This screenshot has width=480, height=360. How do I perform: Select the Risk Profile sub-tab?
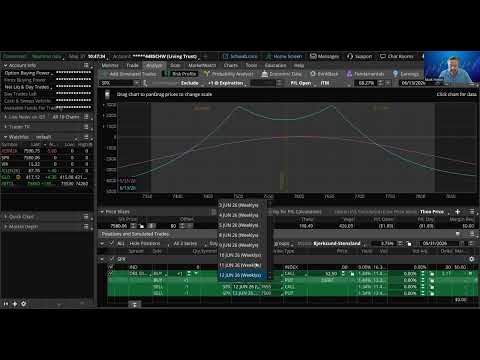point(180,74)
